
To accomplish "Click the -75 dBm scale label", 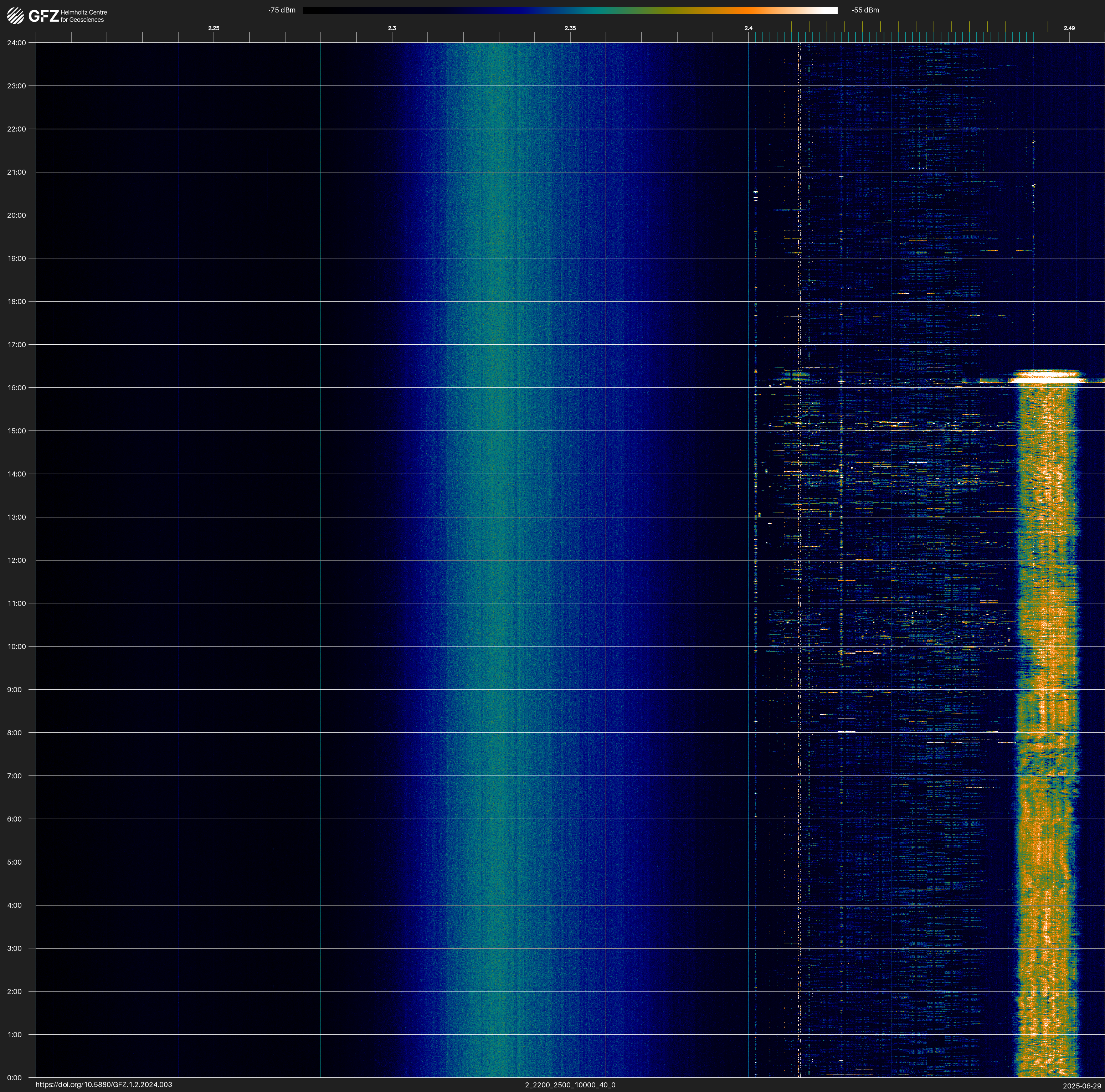I will pyautogui.click(x=281, y=10).
